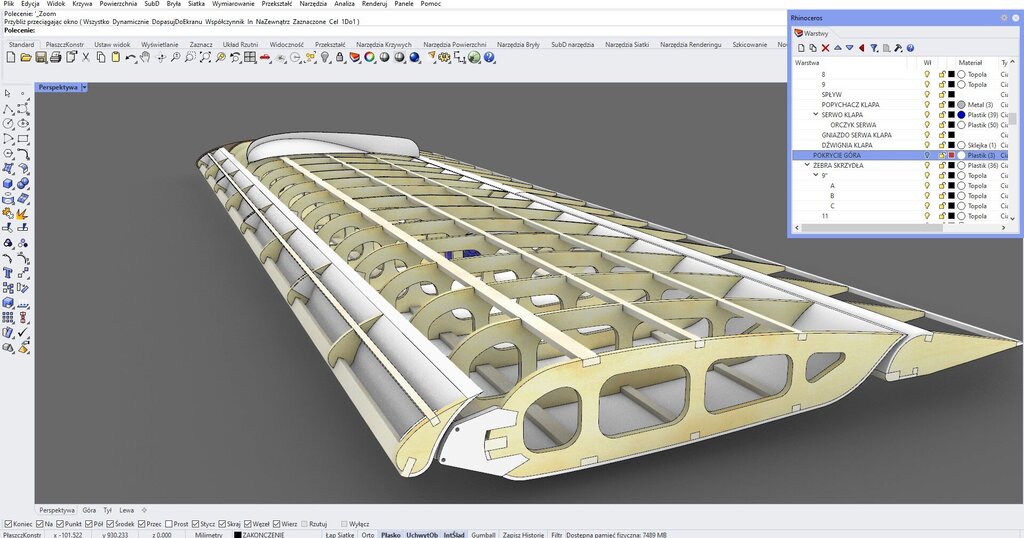Toggle the Koniec object snap checkbox
The image size is (1024, 538).
[8, 524]
